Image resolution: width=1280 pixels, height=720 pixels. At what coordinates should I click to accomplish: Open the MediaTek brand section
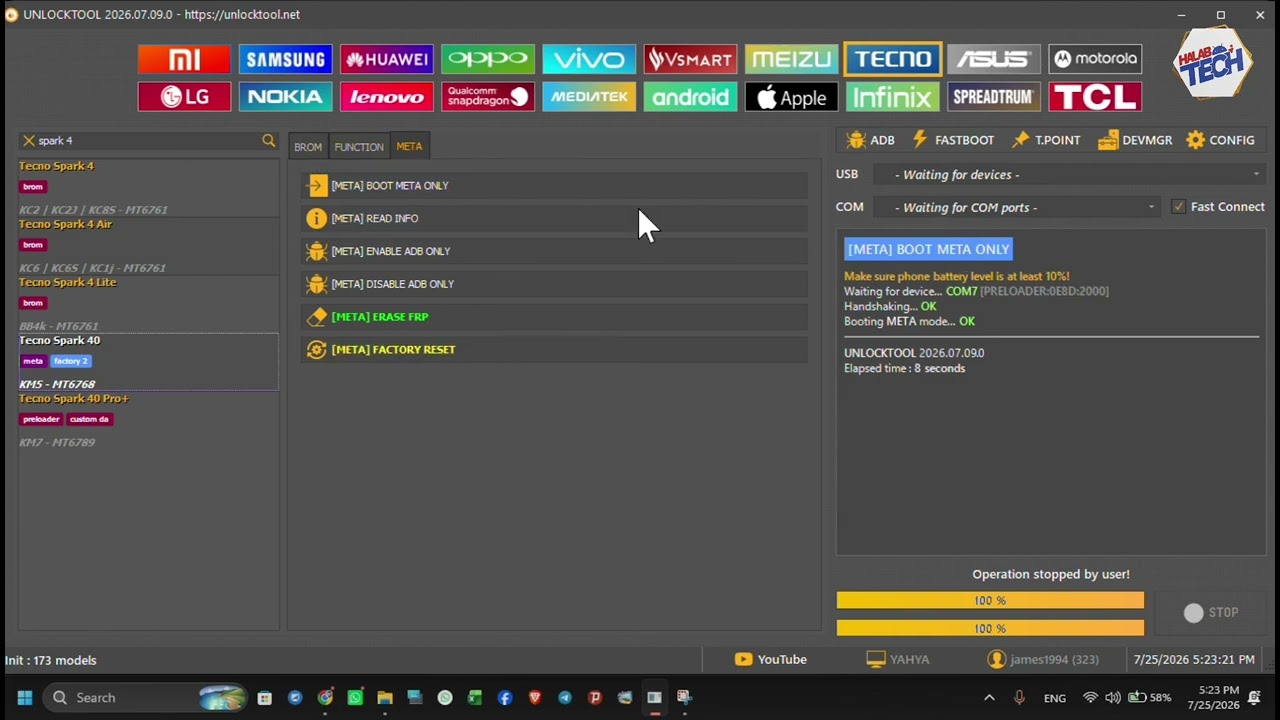[589, 97]
